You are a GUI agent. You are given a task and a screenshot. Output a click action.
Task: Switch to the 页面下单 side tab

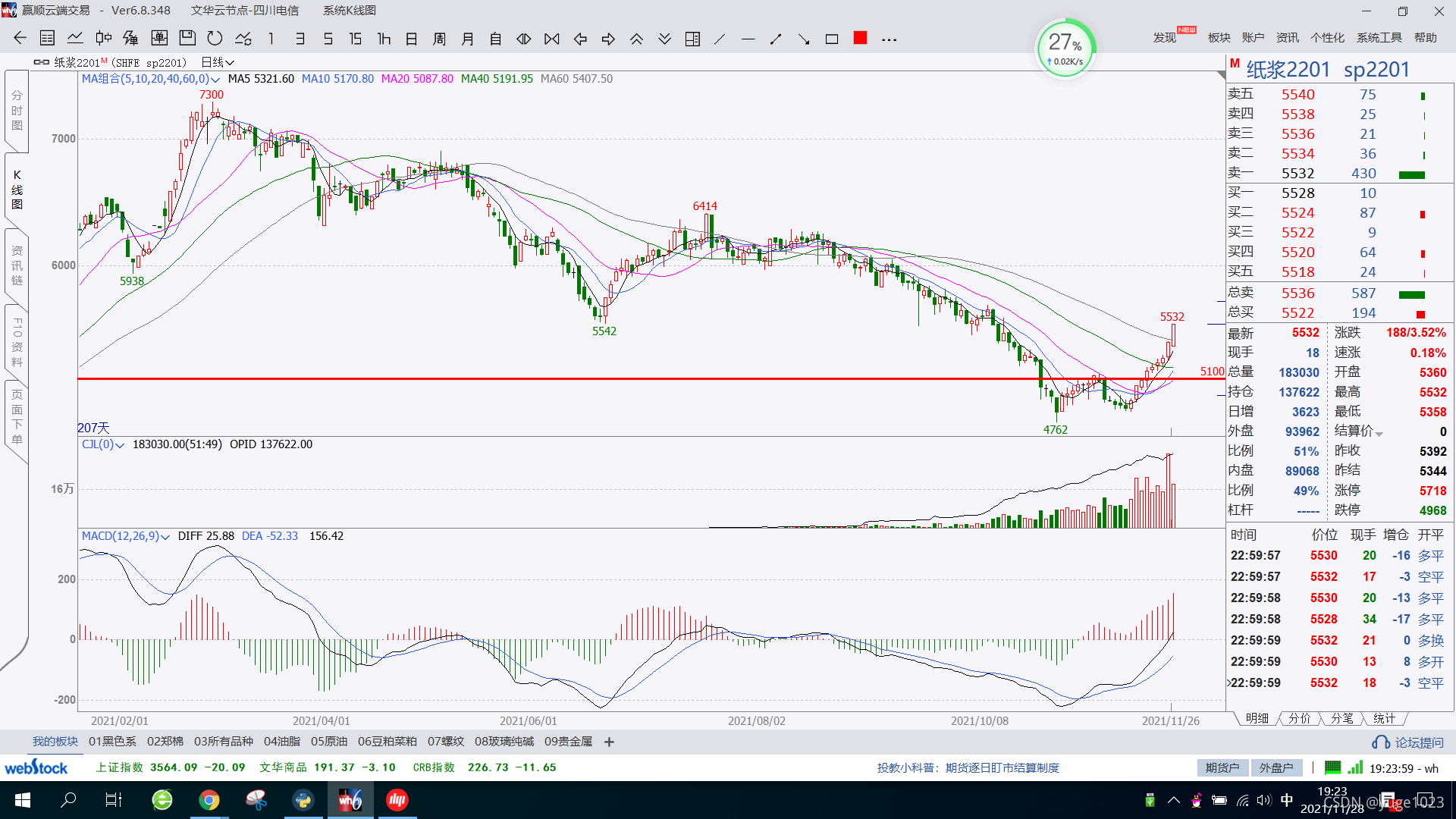click(17, 417)
